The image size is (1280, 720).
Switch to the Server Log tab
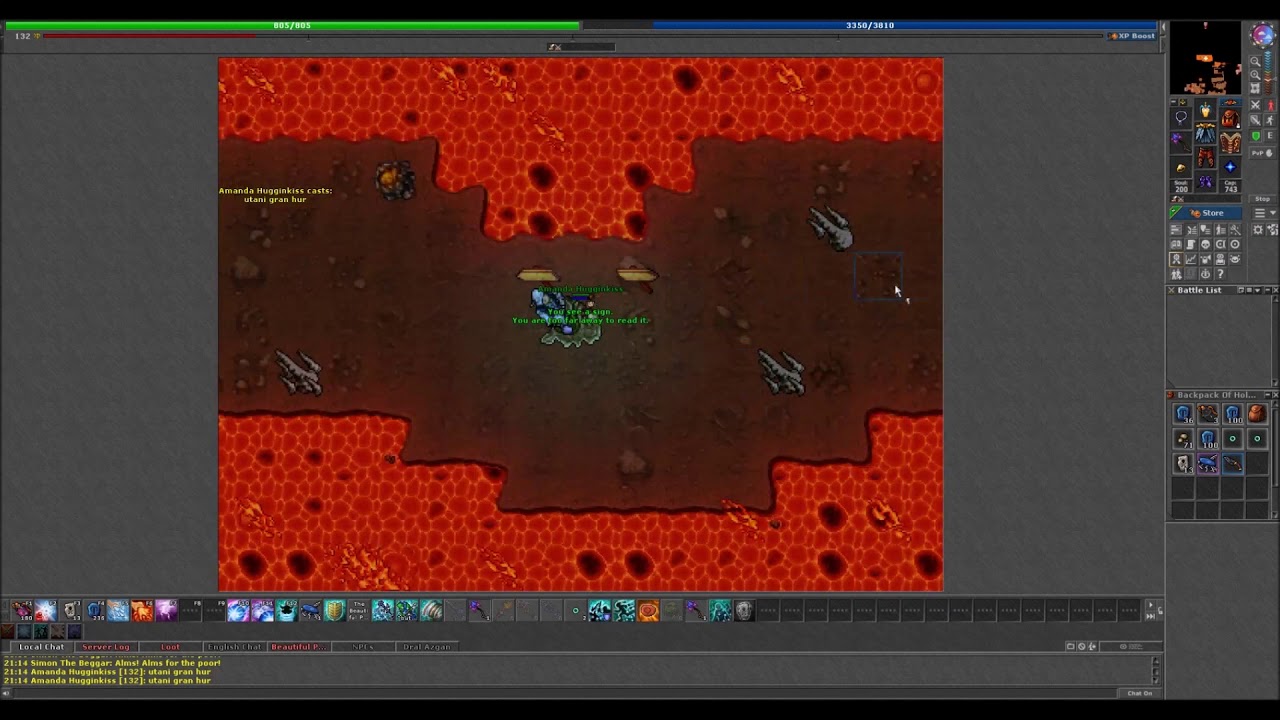pos(106,647)
